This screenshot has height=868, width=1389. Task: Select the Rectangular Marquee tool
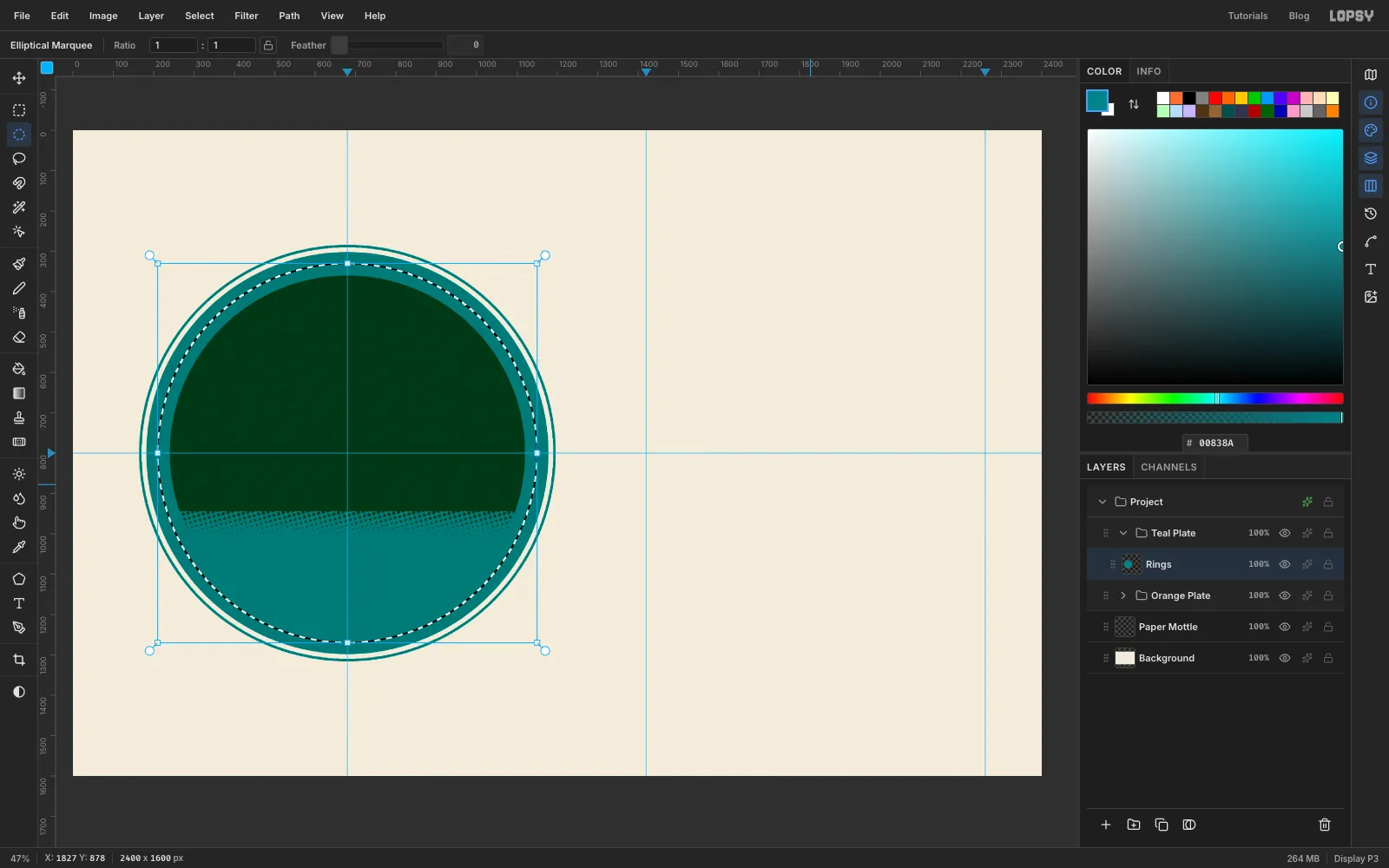click(19, 110)
